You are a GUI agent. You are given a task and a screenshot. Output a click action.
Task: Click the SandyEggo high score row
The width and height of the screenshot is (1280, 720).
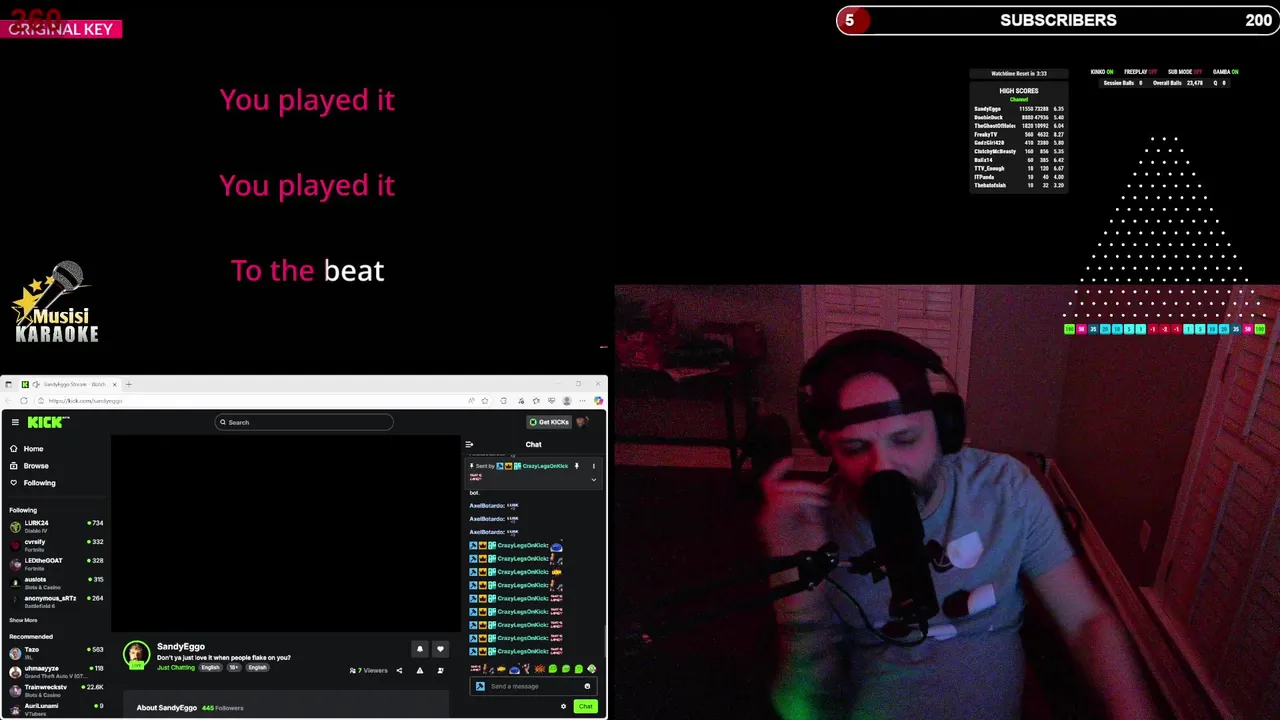(1019, 109)
